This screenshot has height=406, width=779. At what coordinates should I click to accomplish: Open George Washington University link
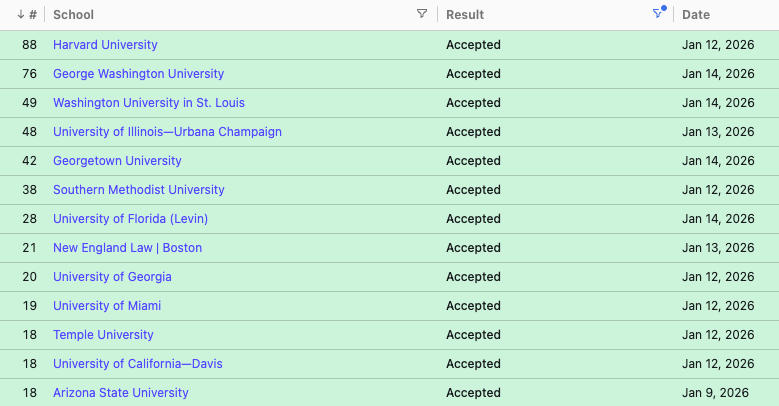pyautogui.click(x=139, y=74)
